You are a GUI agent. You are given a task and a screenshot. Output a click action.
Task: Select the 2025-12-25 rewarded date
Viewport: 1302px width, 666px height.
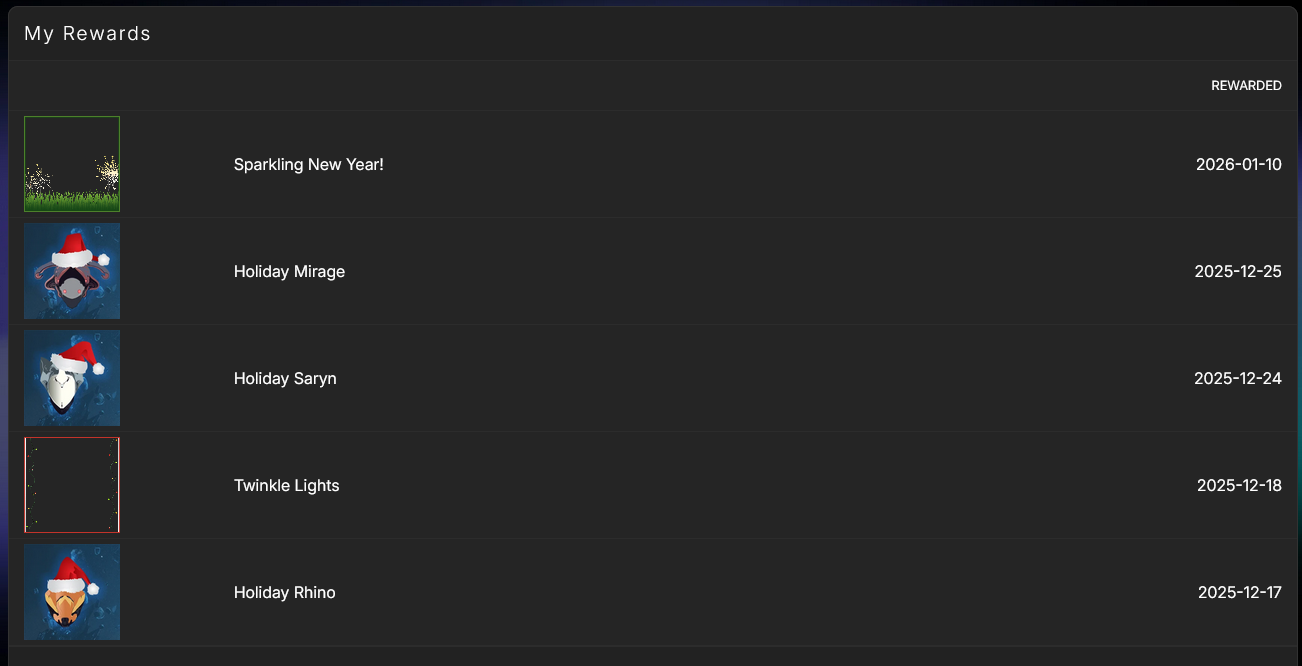click(x=1237, y=271)
